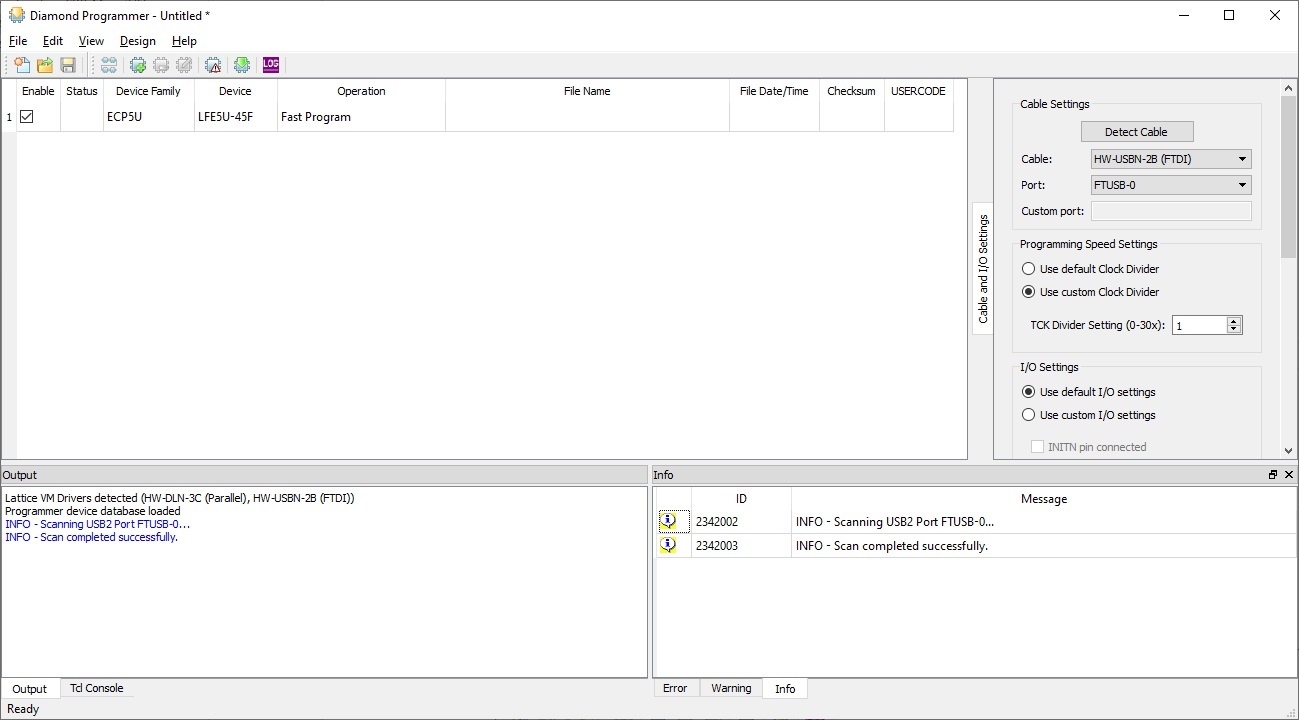Select Use custom I/O settings option
Viewport: 1299px width, 720px height.
pos(1029,415)
